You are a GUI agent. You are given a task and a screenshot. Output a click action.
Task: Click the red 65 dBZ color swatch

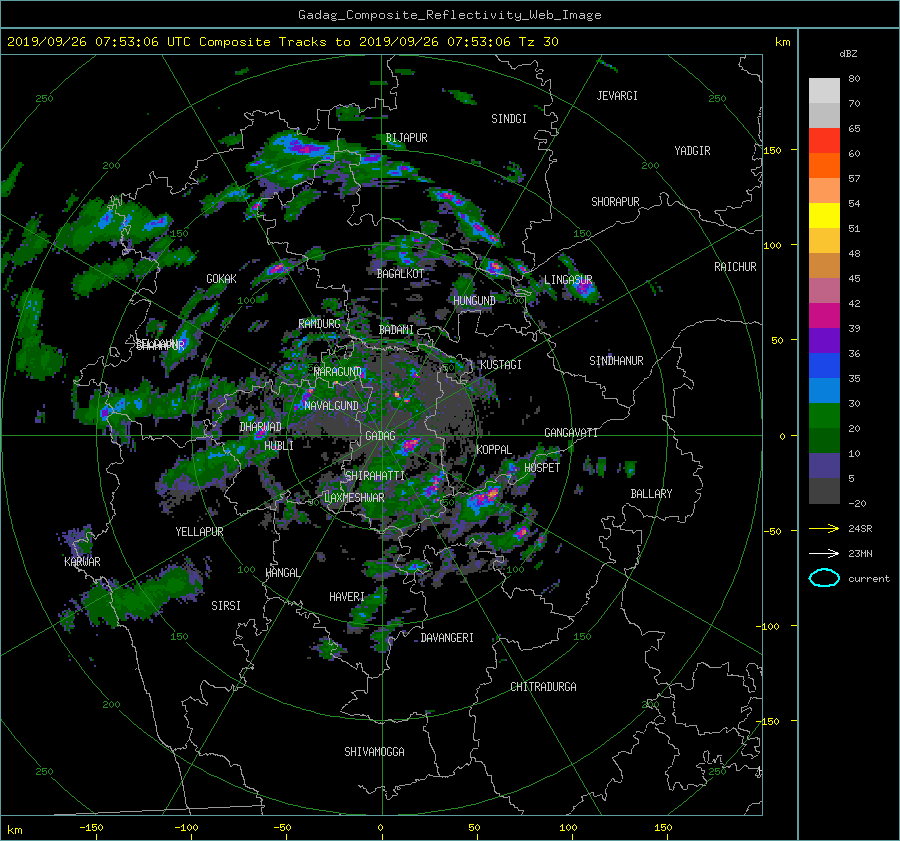(x=824, y=140)
